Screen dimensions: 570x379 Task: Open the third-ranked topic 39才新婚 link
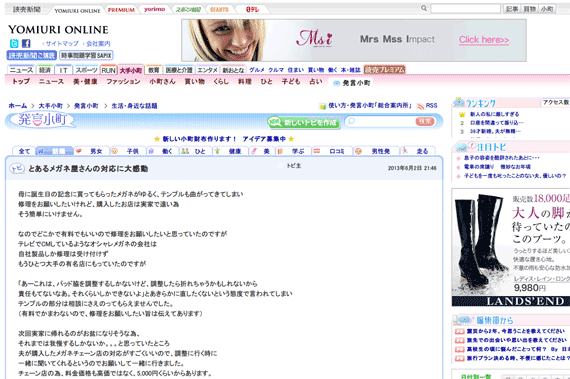click(495, 132)
